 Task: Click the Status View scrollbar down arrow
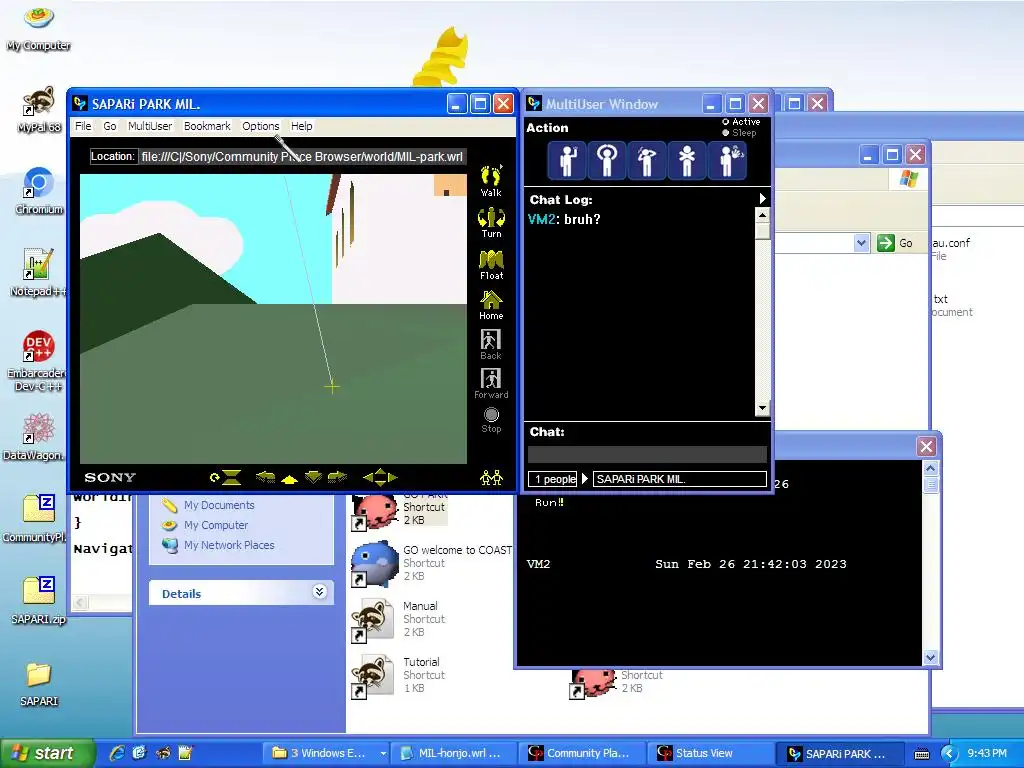(931, 657)
